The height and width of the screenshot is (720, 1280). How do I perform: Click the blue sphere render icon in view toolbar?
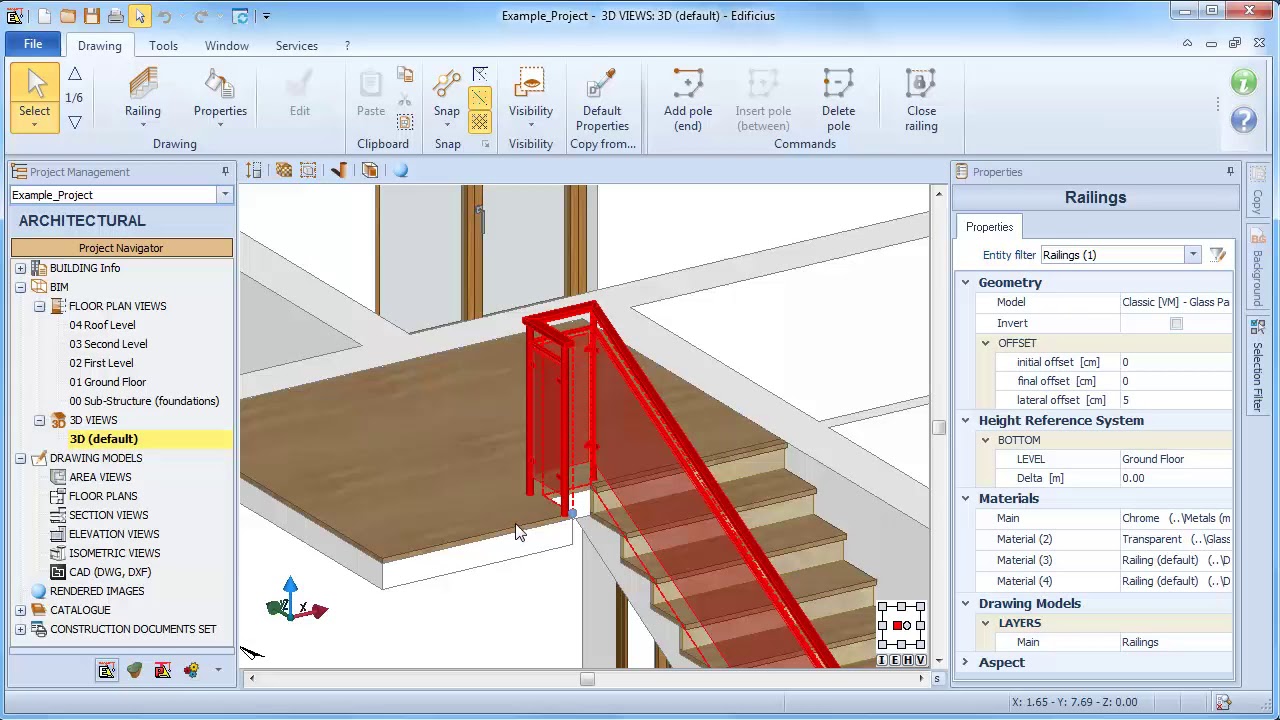click(x=400, y=171)
